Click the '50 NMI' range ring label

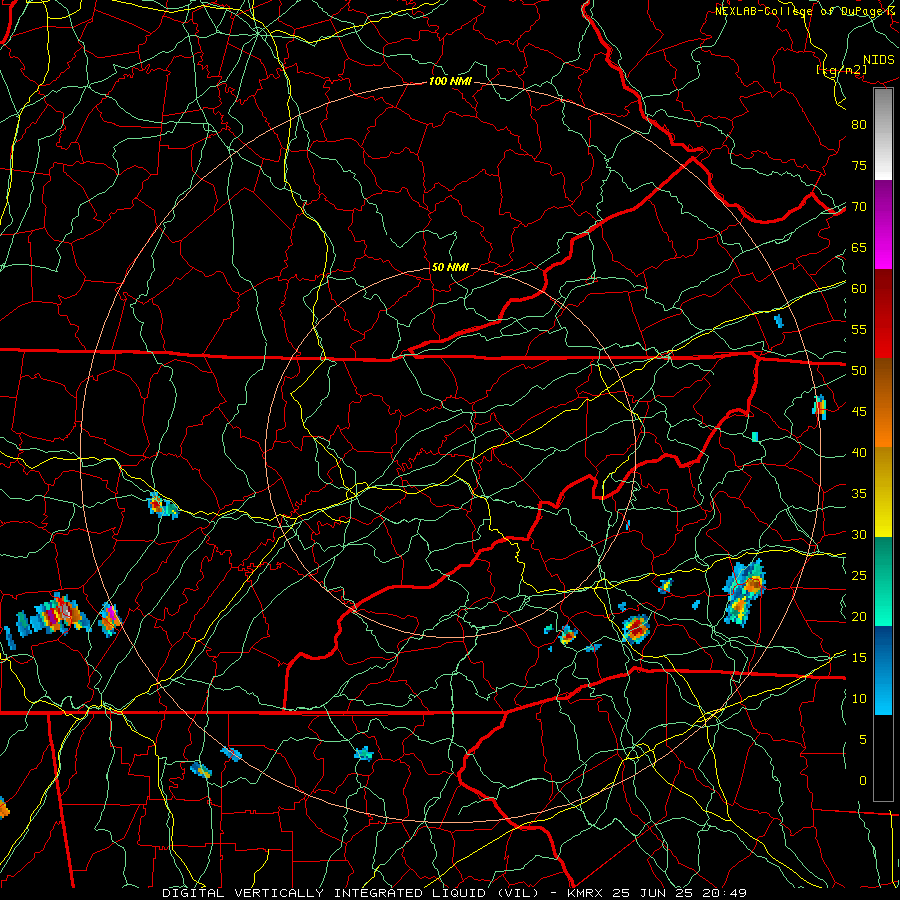[x=450, y=267]
